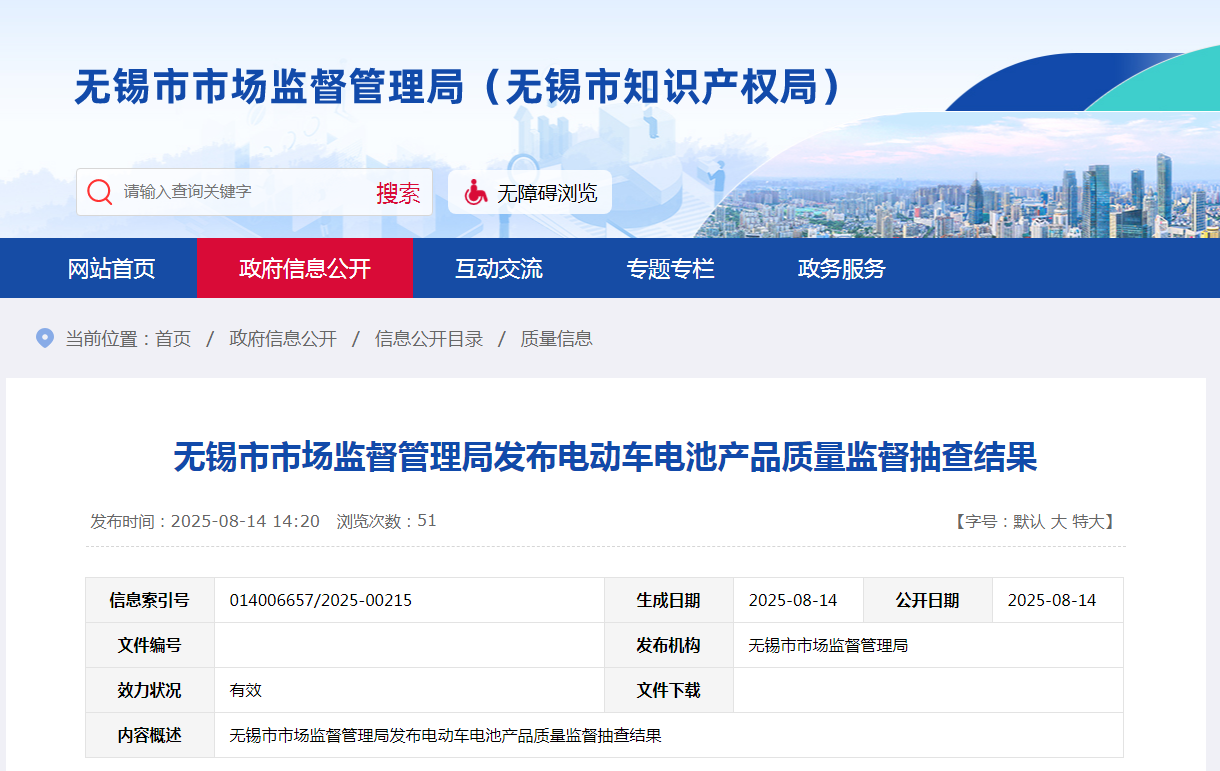
Task: Select 专题专栏 in navigation bar
Action: pos(671,268)
